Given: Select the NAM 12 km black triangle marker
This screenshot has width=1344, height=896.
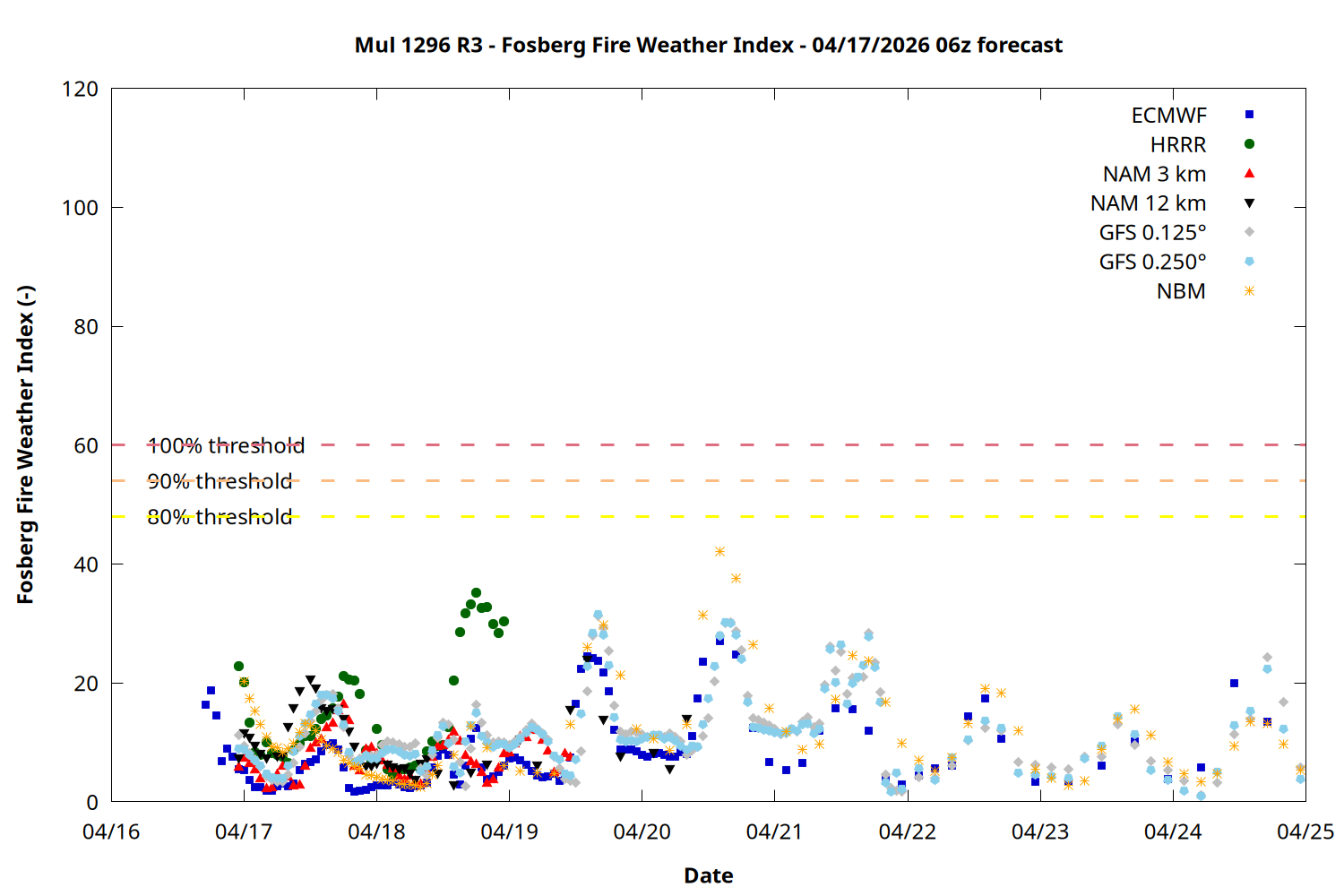Looking at the screenshot, I should click(1249, 203).
